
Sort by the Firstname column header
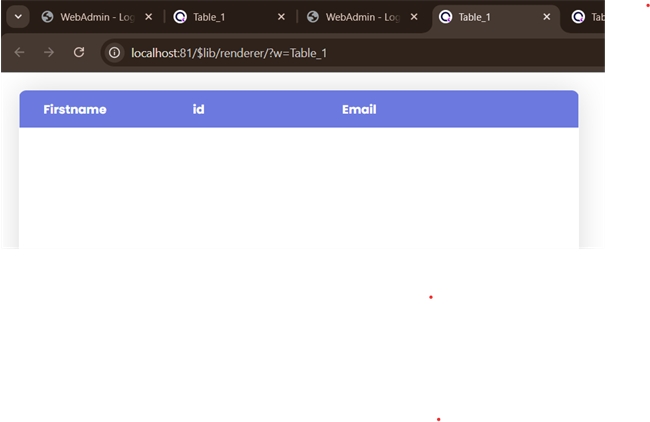click(75, 109)
